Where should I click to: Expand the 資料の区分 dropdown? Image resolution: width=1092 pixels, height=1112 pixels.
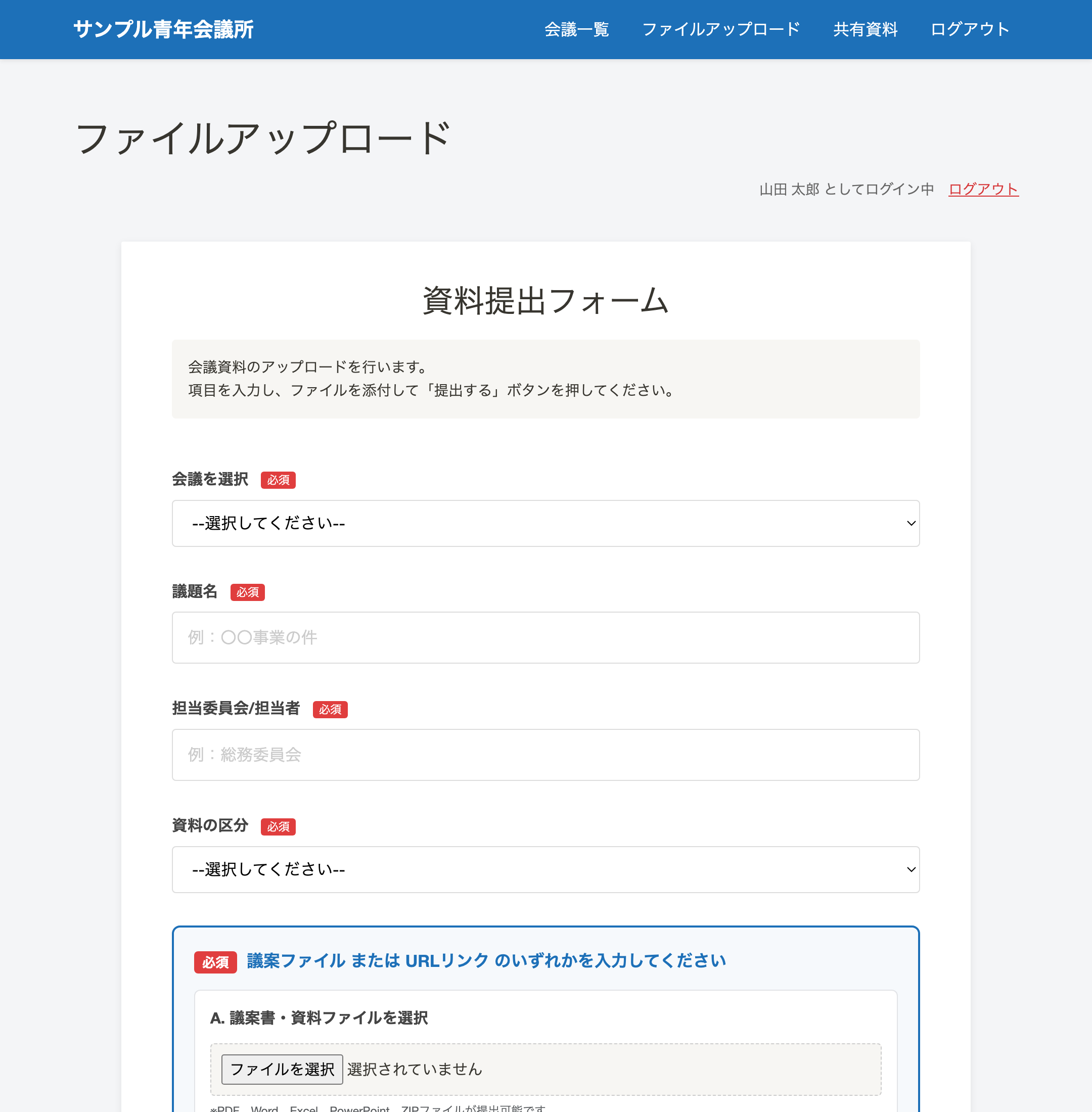pos(545,869)
